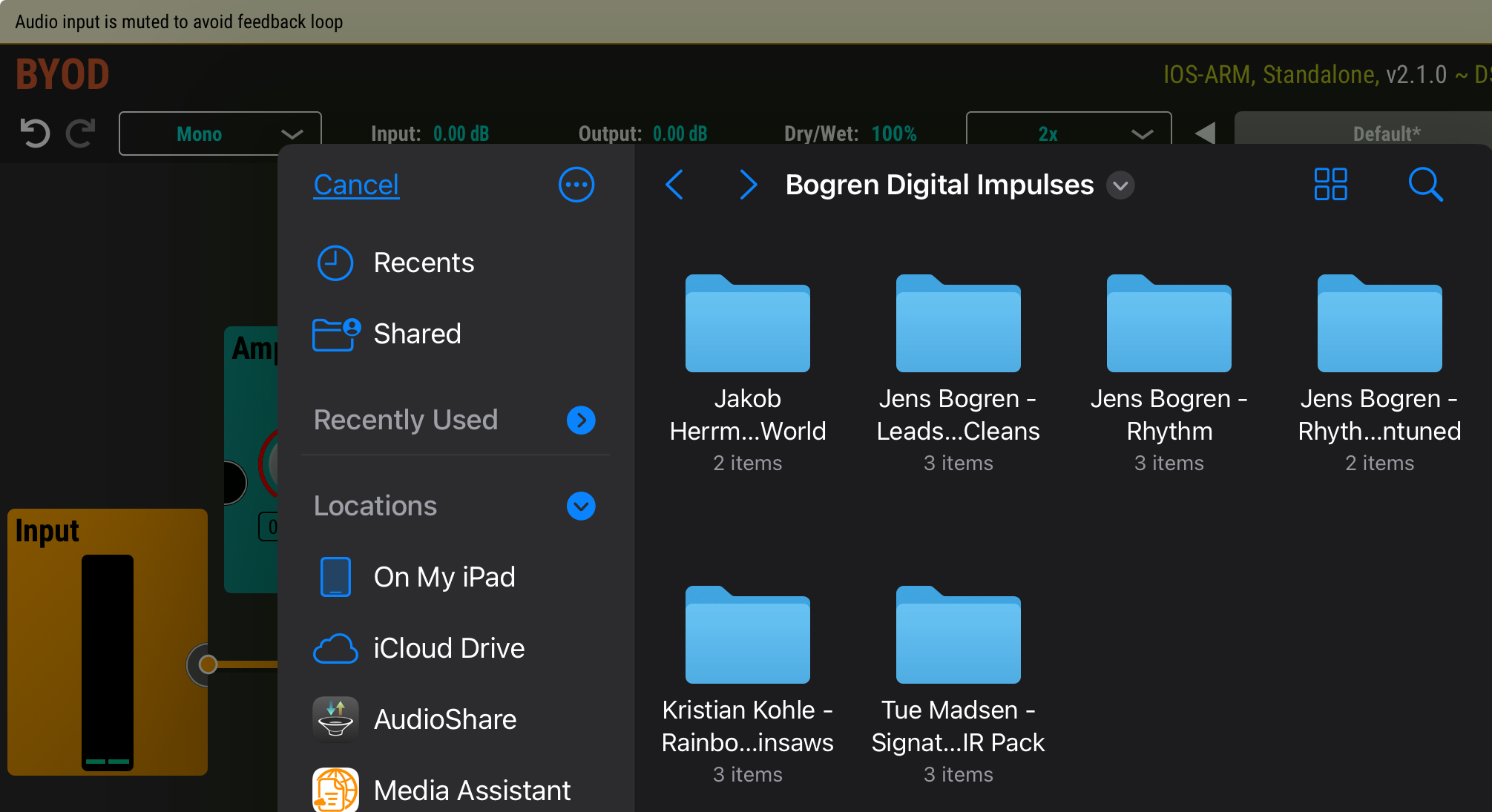This screenshot has width=1492, height=812.
Task: Select iCloud Drive location
Action: 456,648
